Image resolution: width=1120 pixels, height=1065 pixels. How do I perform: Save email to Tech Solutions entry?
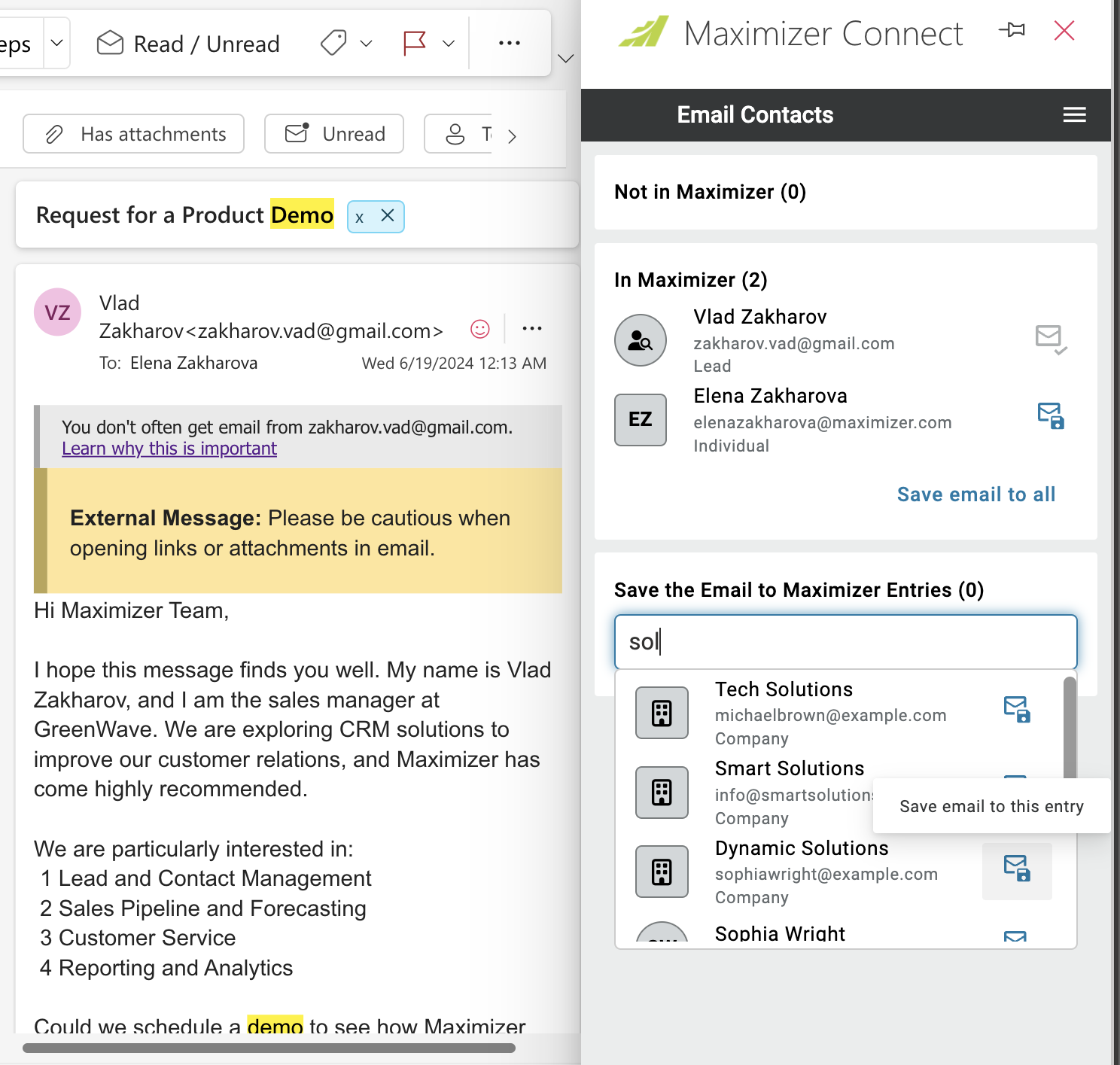[1017, 710]
